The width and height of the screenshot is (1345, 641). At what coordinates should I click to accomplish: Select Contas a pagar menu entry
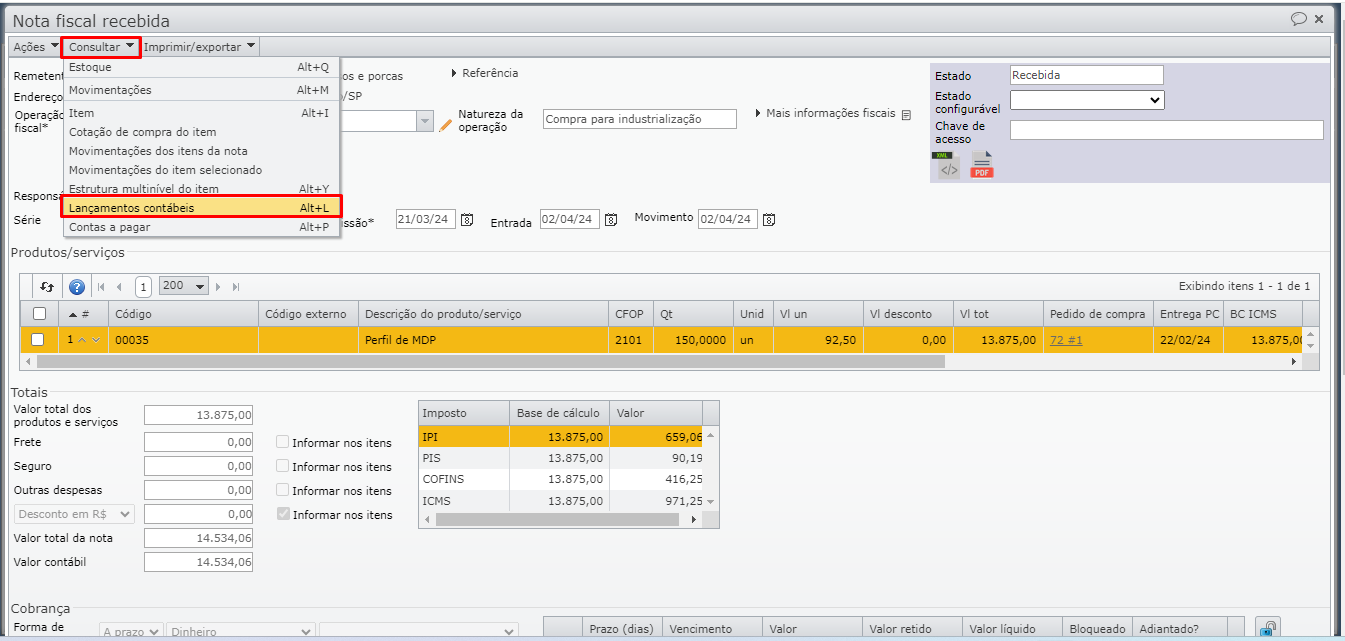click(201, 227)
